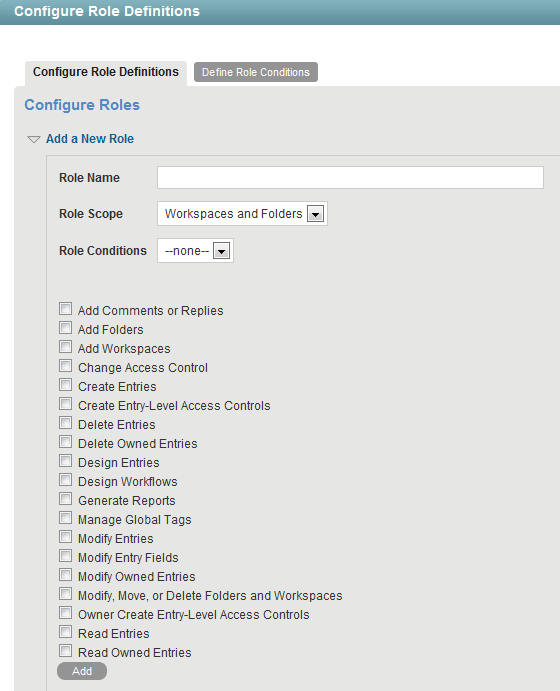The image size is (560, 691).
Task: Toggle Create Entry-Level Access Controls checkbox
Action: [66, 404]
